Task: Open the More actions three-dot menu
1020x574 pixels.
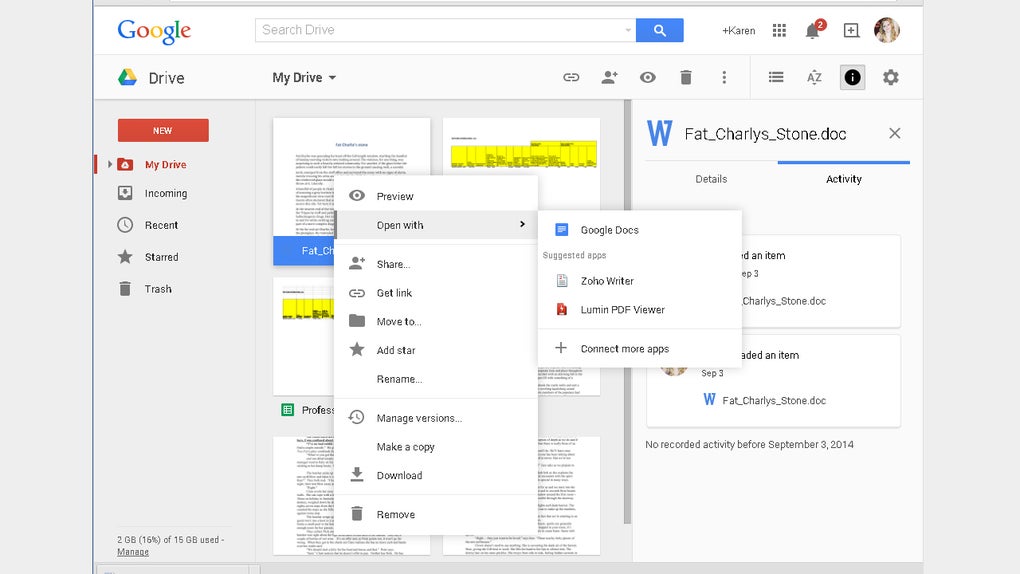Action: 724,77
